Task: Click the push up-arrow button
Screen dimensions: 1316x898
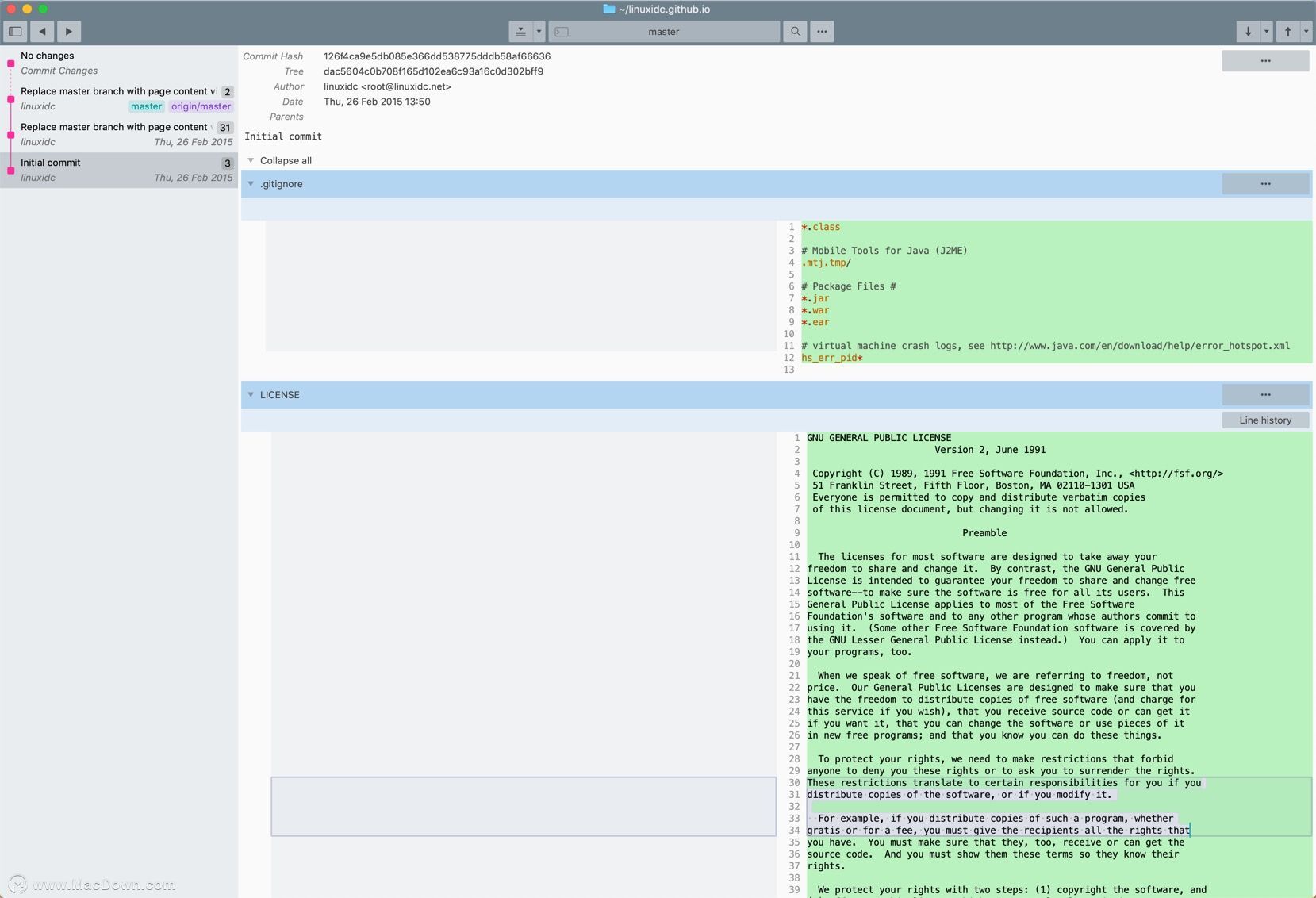Action: coord(1287,32)
